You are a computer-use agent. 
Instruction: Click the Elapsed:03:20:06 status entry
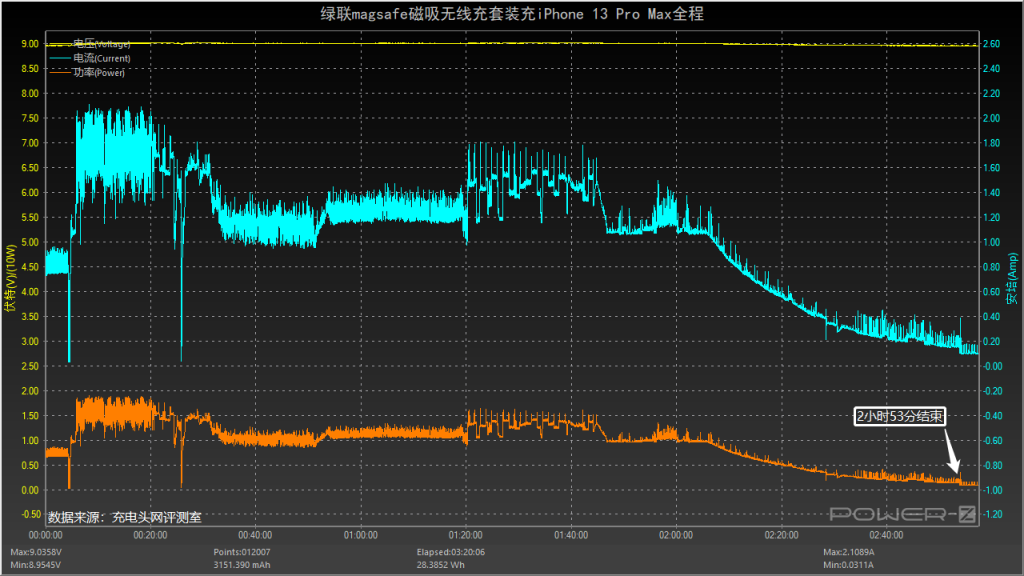451,552
